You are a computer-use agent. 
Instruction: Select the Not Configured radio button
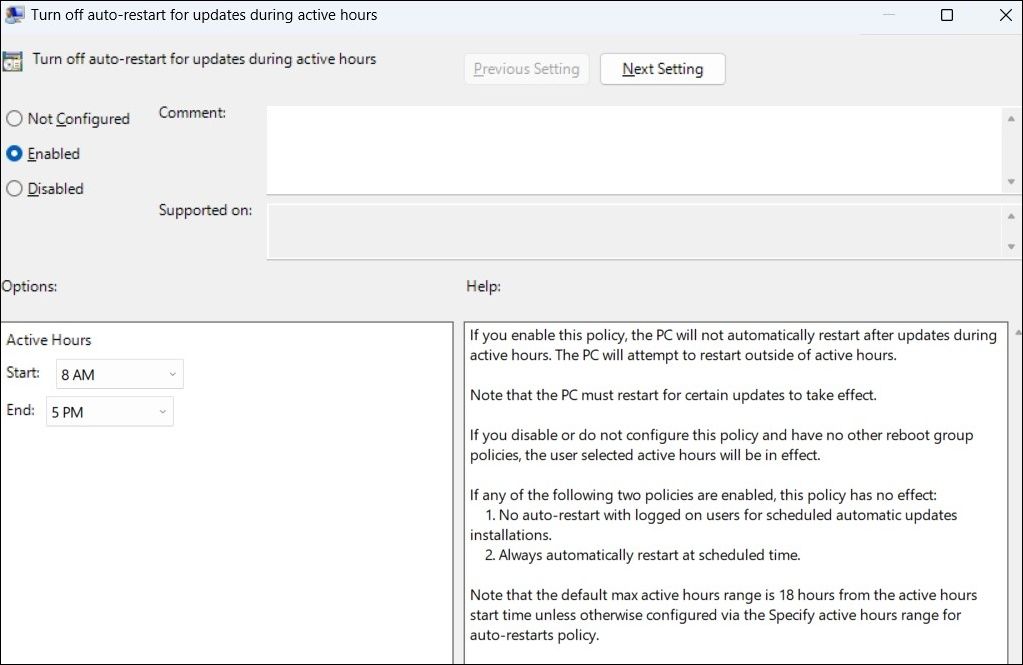click(x=15, y=119)
